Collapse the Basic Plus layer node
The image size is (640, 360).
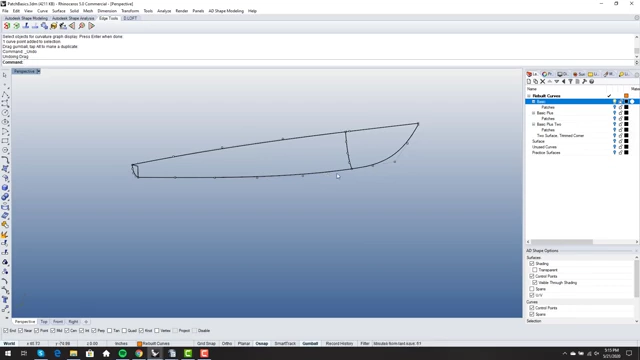pos(533,113)
